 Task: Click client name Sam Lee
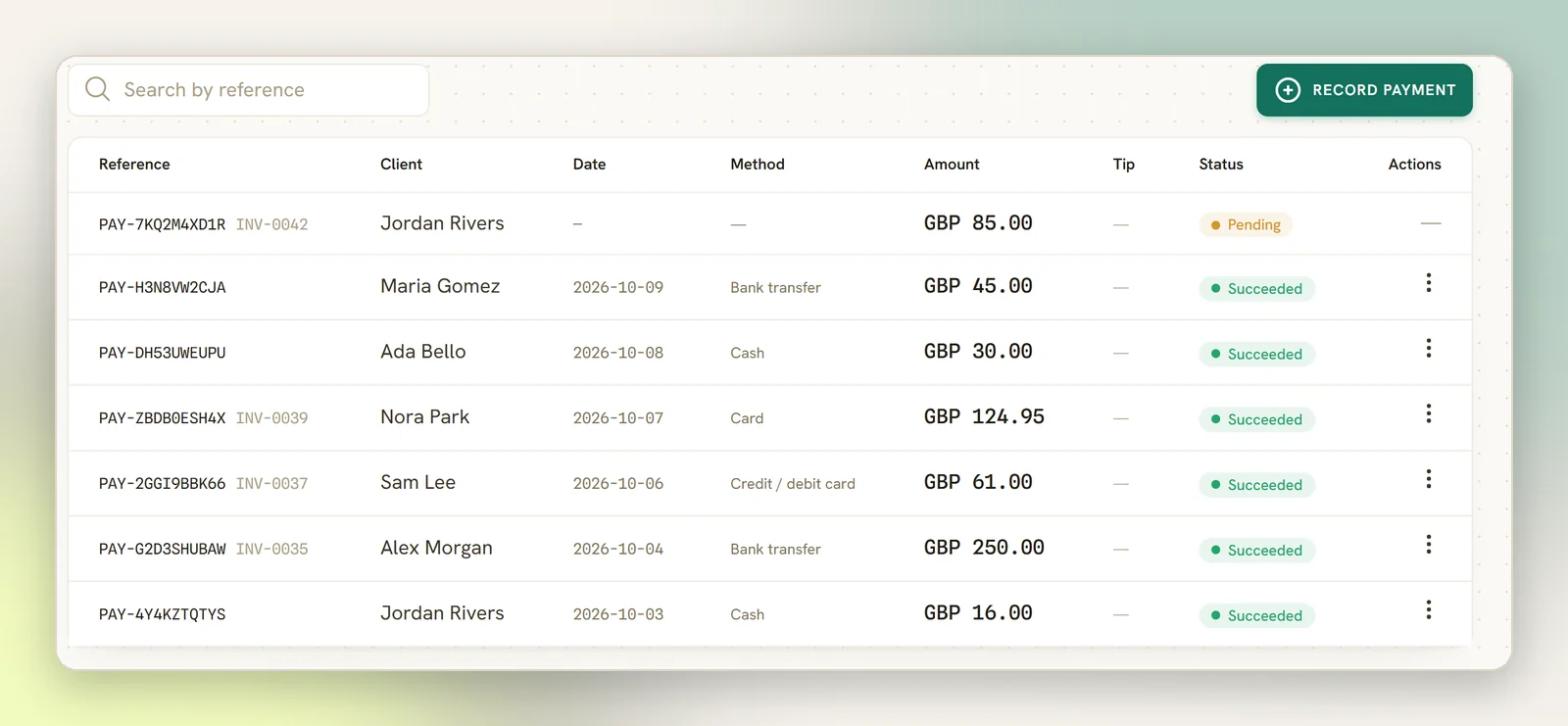click(418, 483)
